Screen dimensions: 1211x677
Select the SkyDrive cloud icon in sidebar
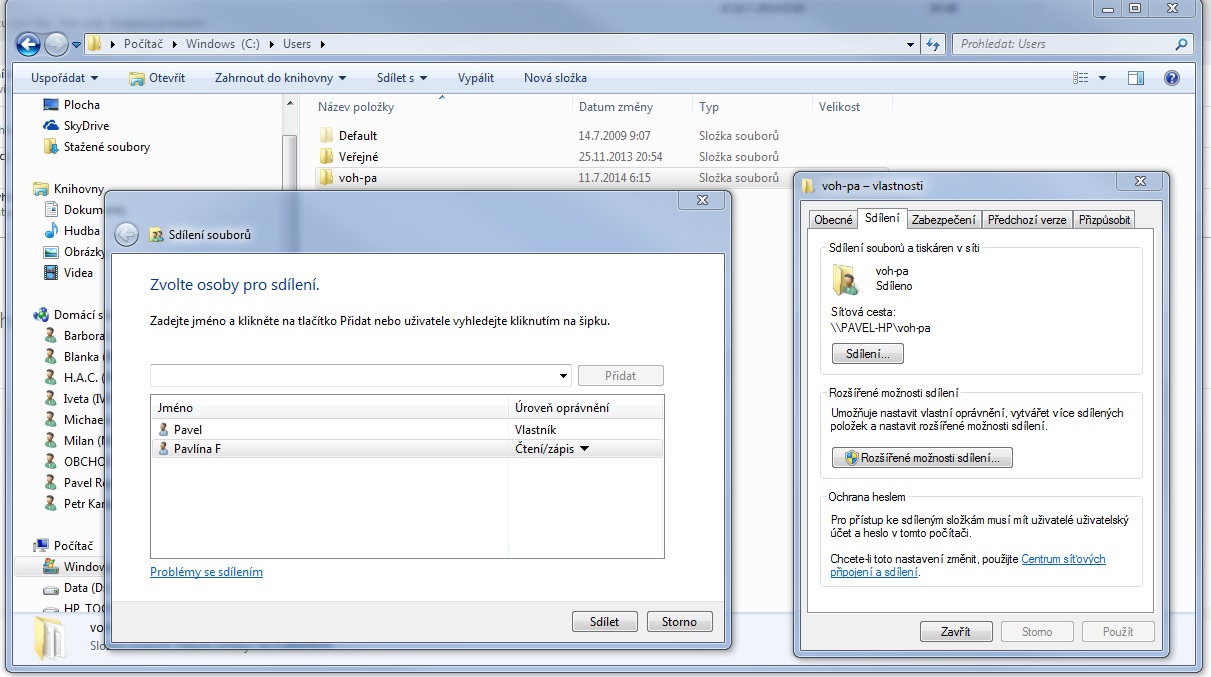(x=51, y=126)
